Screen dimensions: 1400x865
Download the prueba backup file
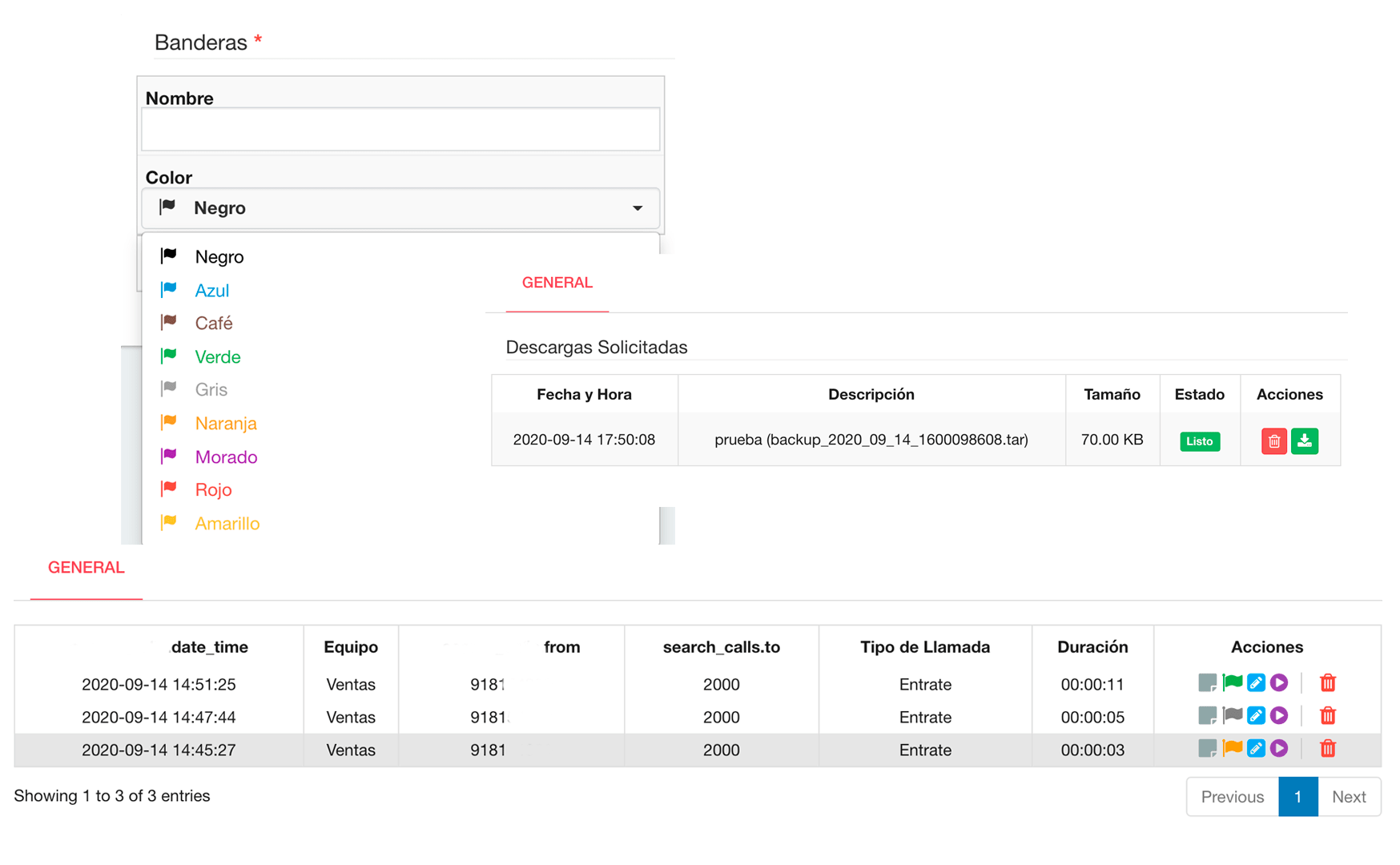(x=1305, y=441)
